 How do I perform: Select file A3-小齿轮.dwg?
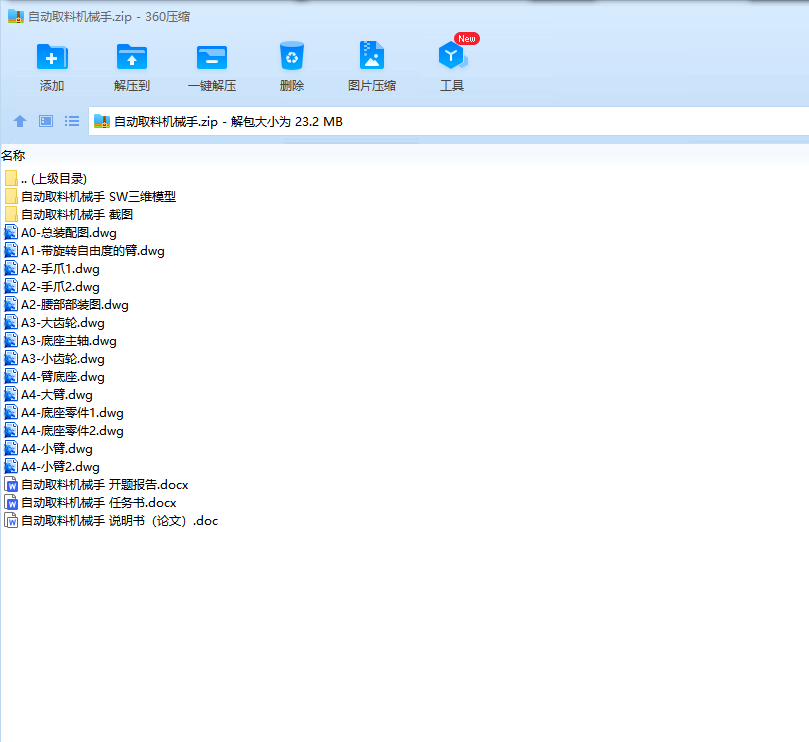pyautogui.click(x=55, y=359)
